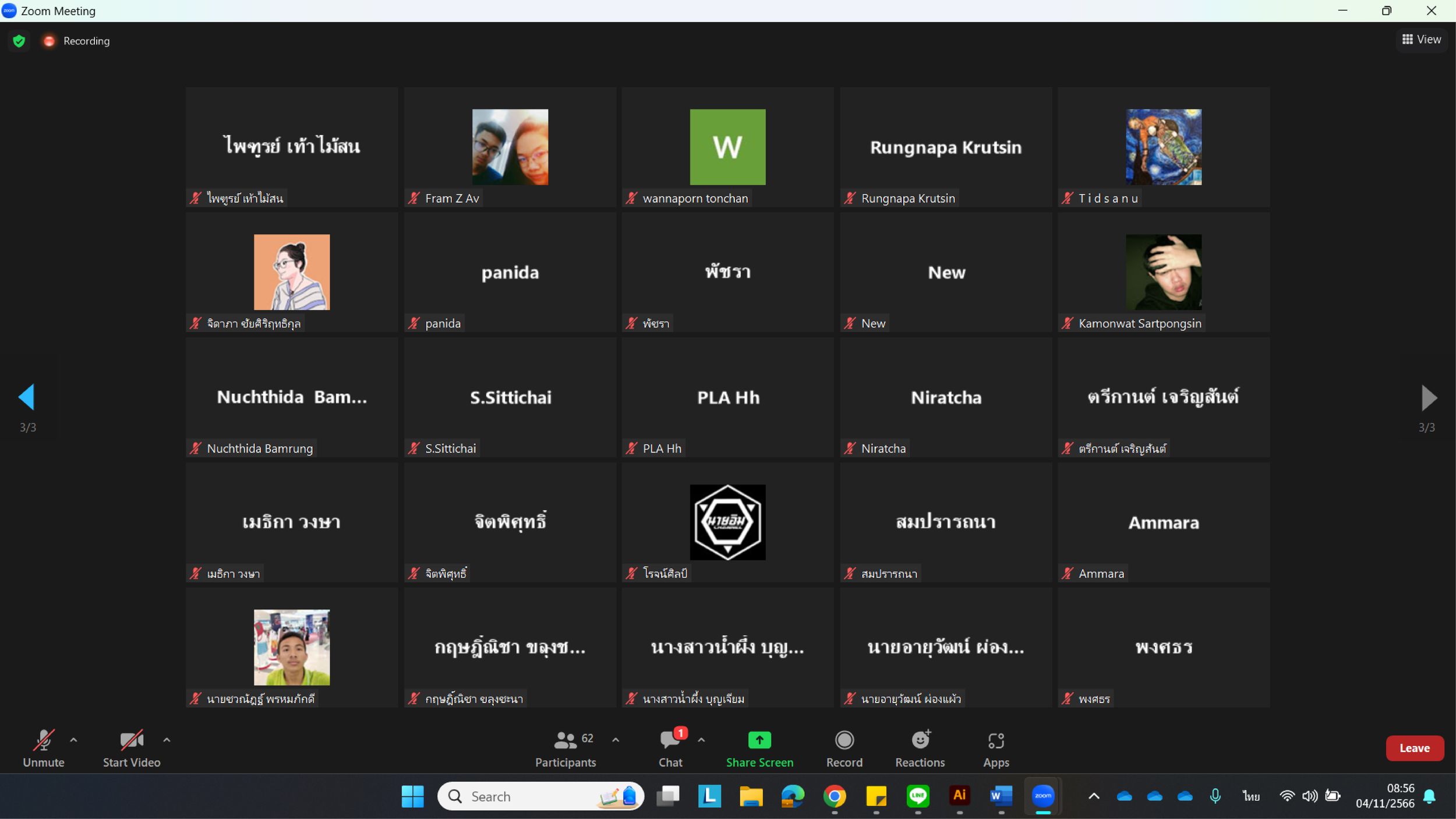
Task: Expand the chevron next to Chat
Action: point(701,740)
